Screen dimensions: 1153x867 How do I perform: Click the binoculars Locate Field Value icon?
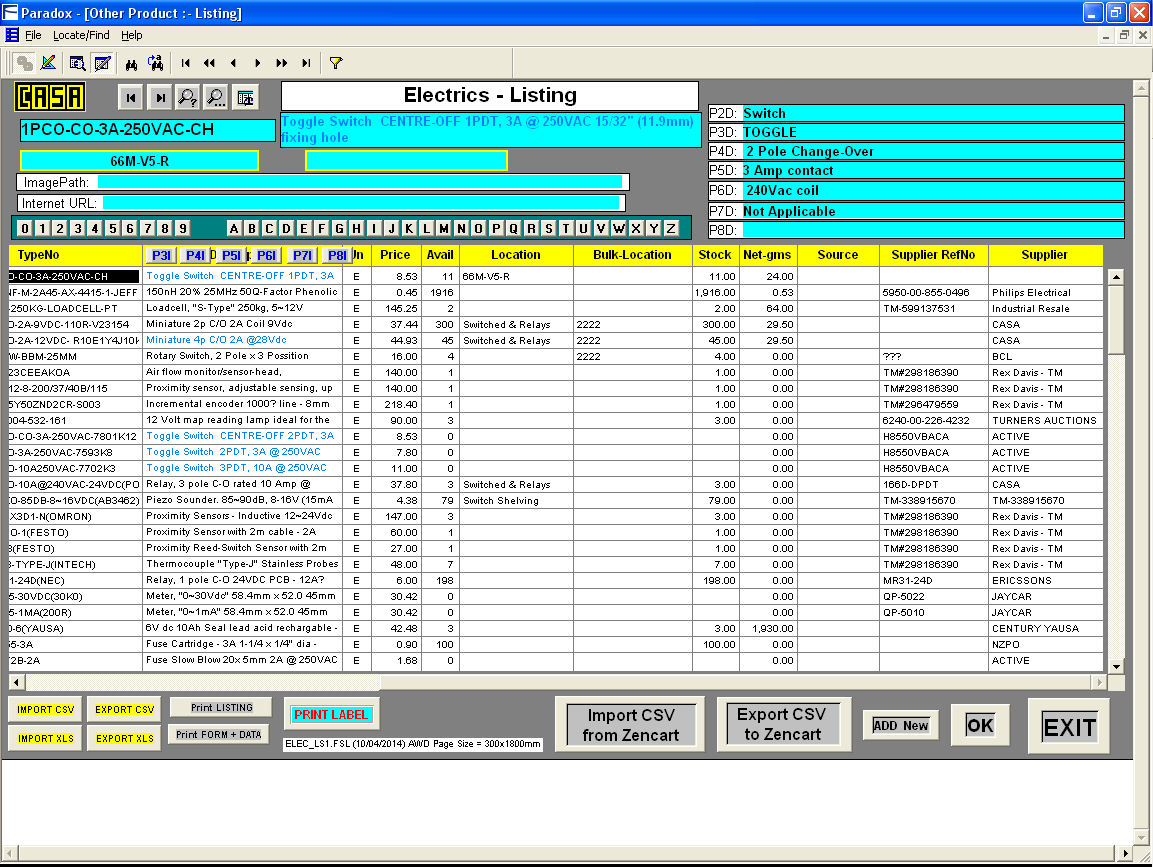(131, 63)
